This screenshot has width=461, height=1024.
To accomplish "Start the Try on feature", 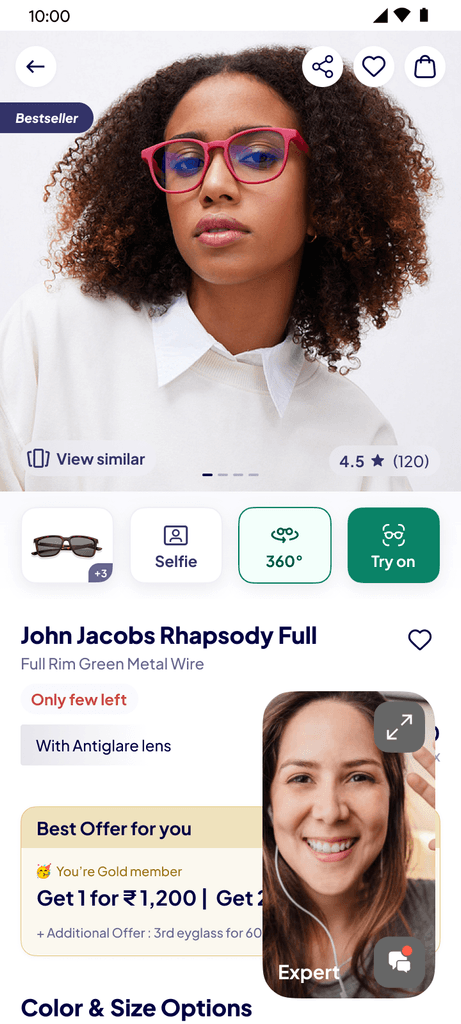I will (x=394, y=545).
